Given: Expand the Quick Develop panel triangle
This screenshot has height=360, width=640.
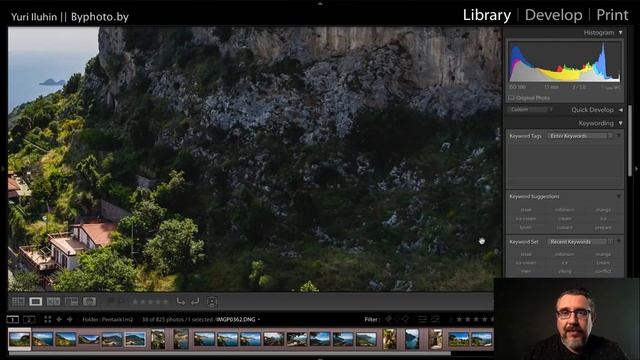Looking at the screenshot, I should point(620,110).
